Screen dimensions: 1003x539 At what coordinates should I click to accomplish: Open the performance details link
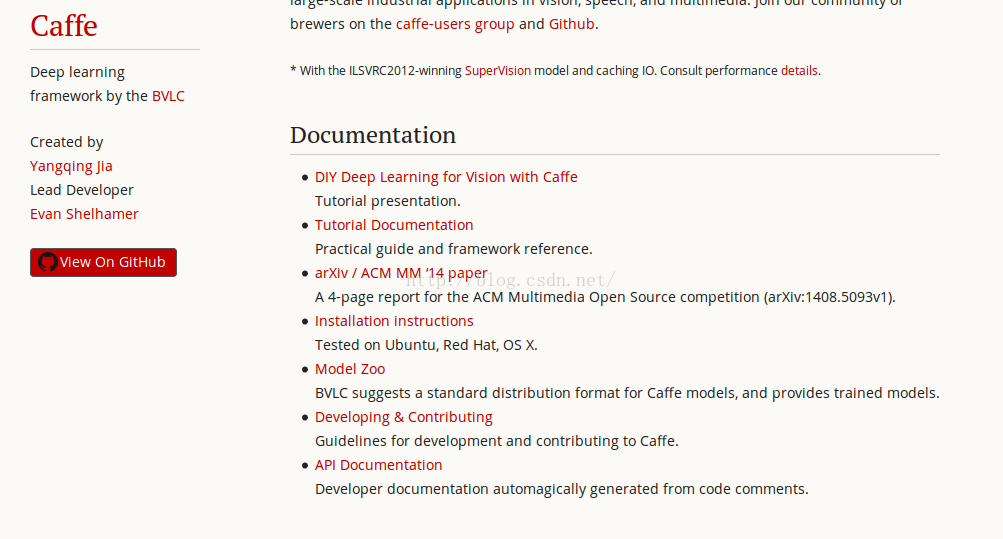coord(799,71)
